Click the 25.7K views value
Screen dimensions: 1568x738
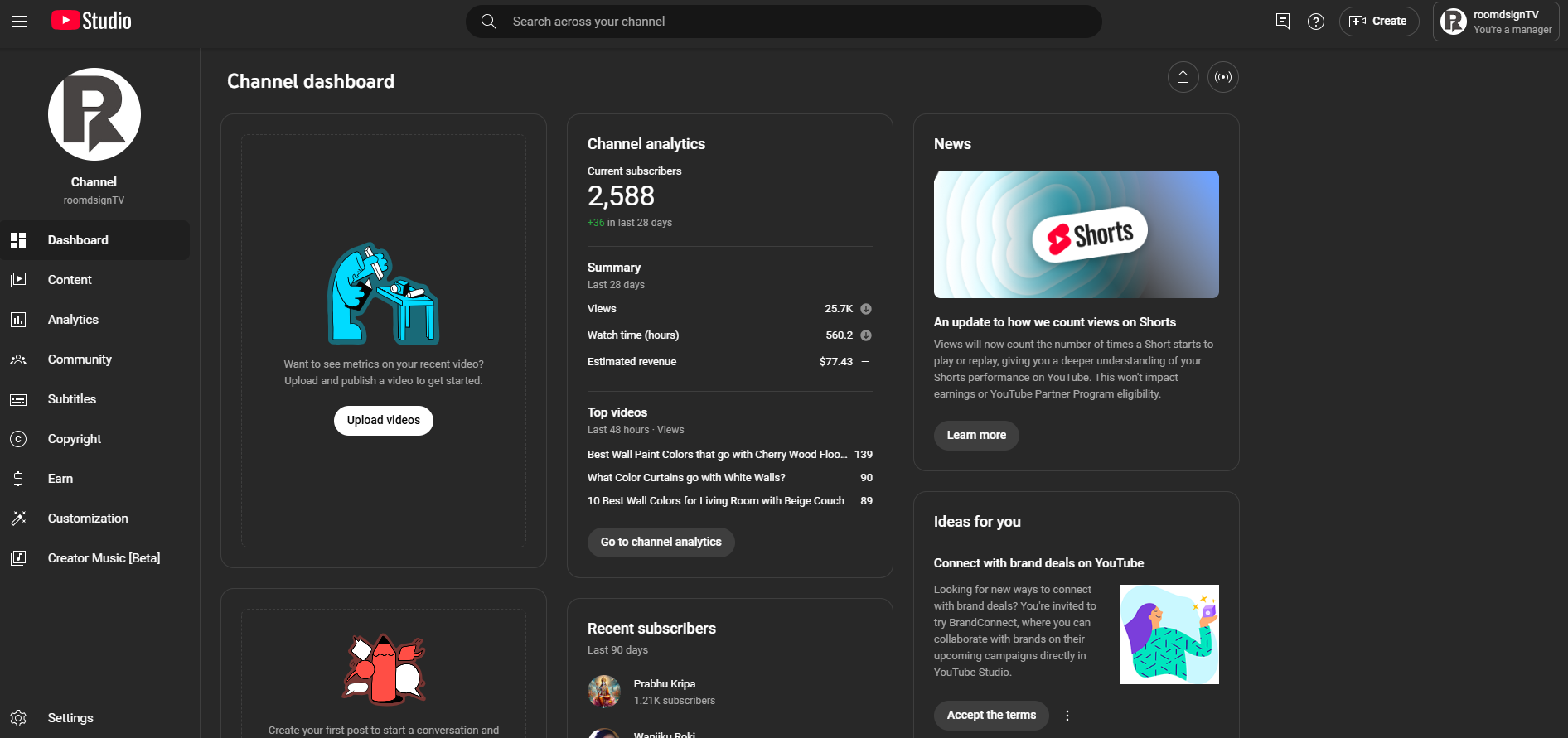coord(839,309)
